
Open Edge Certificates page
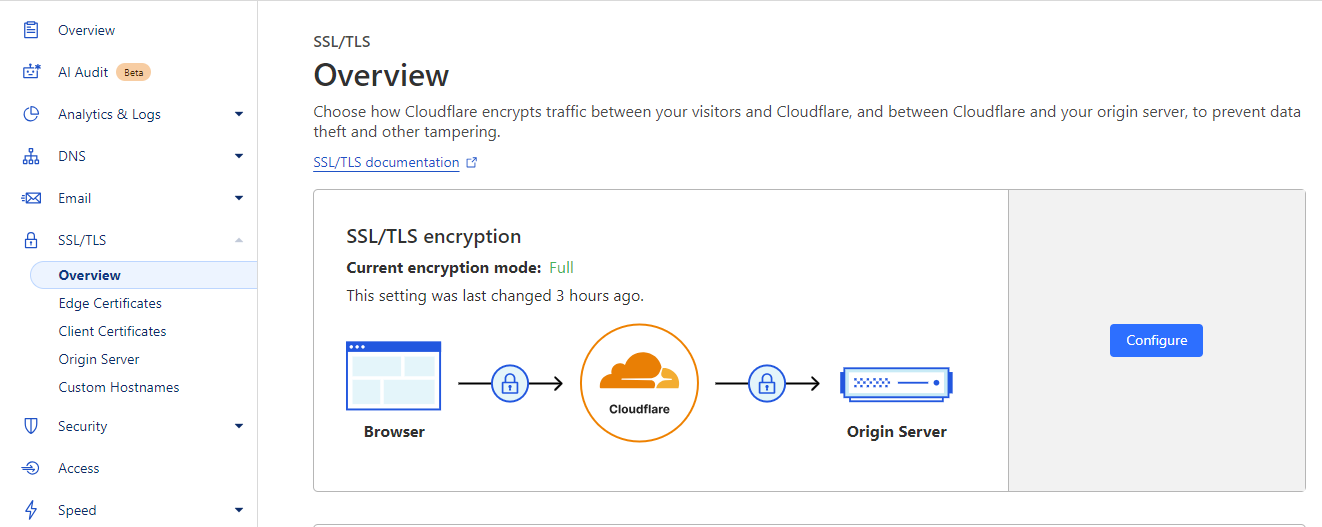click(x=110, y=303)
